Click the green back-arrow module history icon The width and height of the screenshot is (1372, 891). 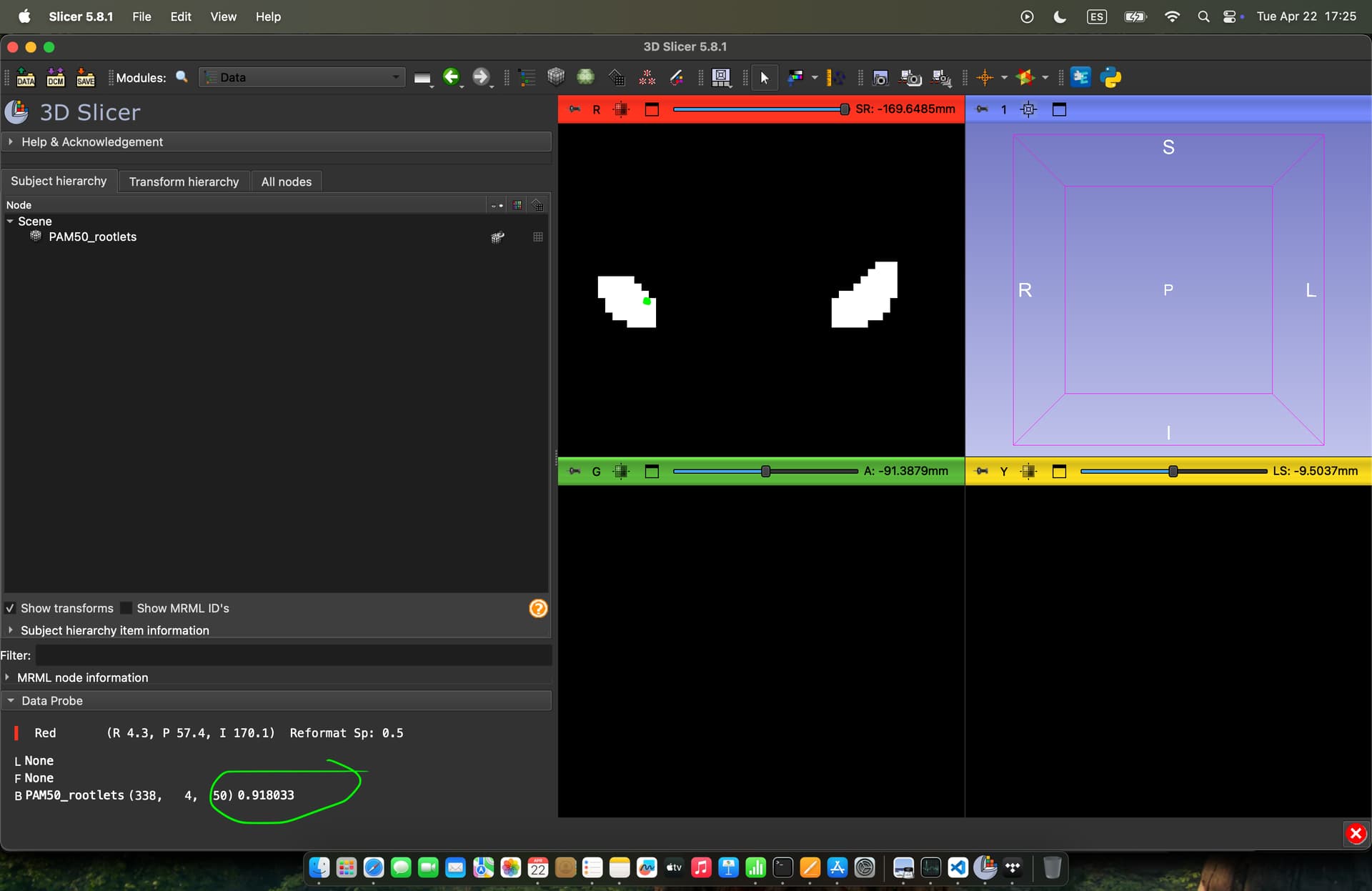(451, 76)
